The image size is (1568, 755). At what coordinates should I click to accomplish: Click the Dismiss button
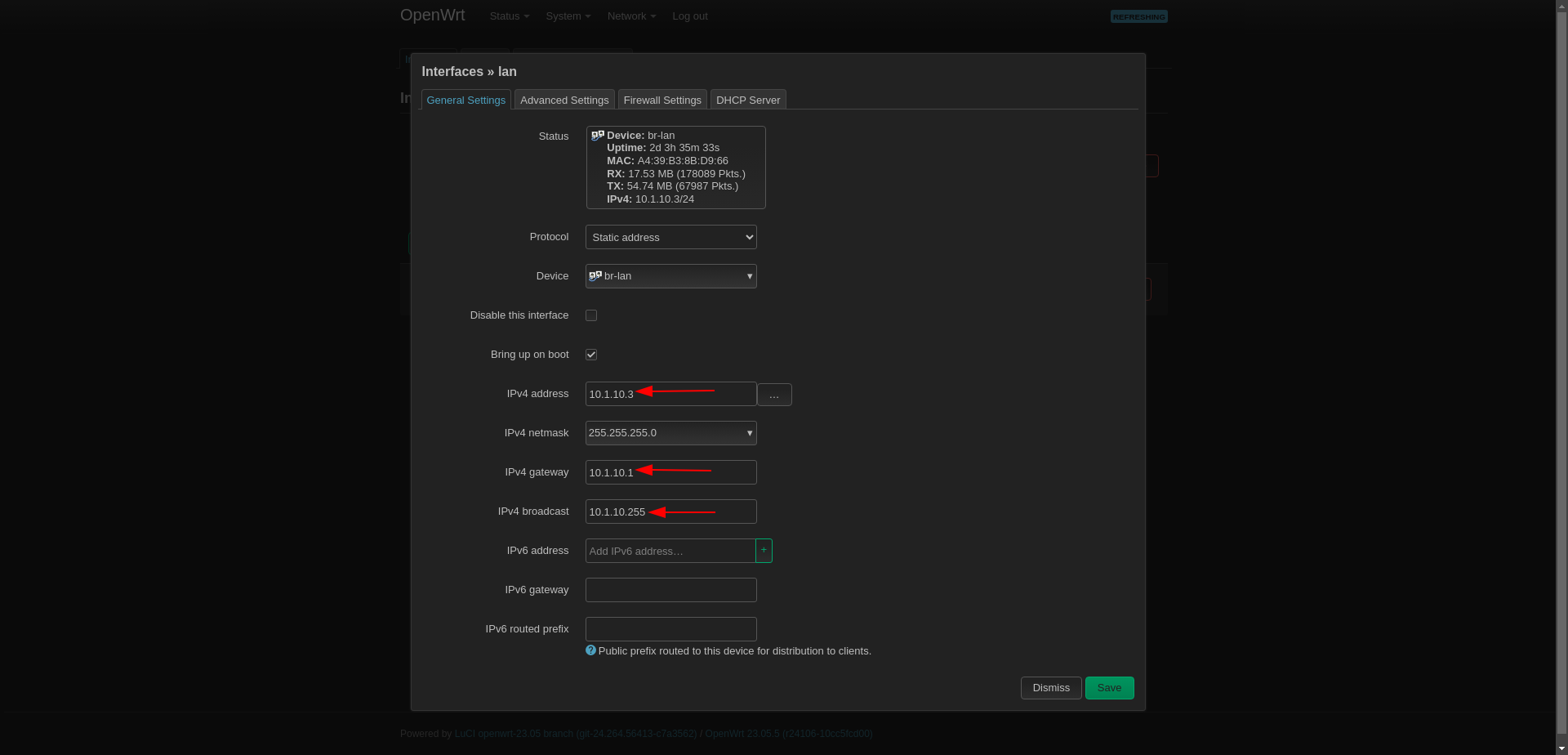coord(1051,688)
